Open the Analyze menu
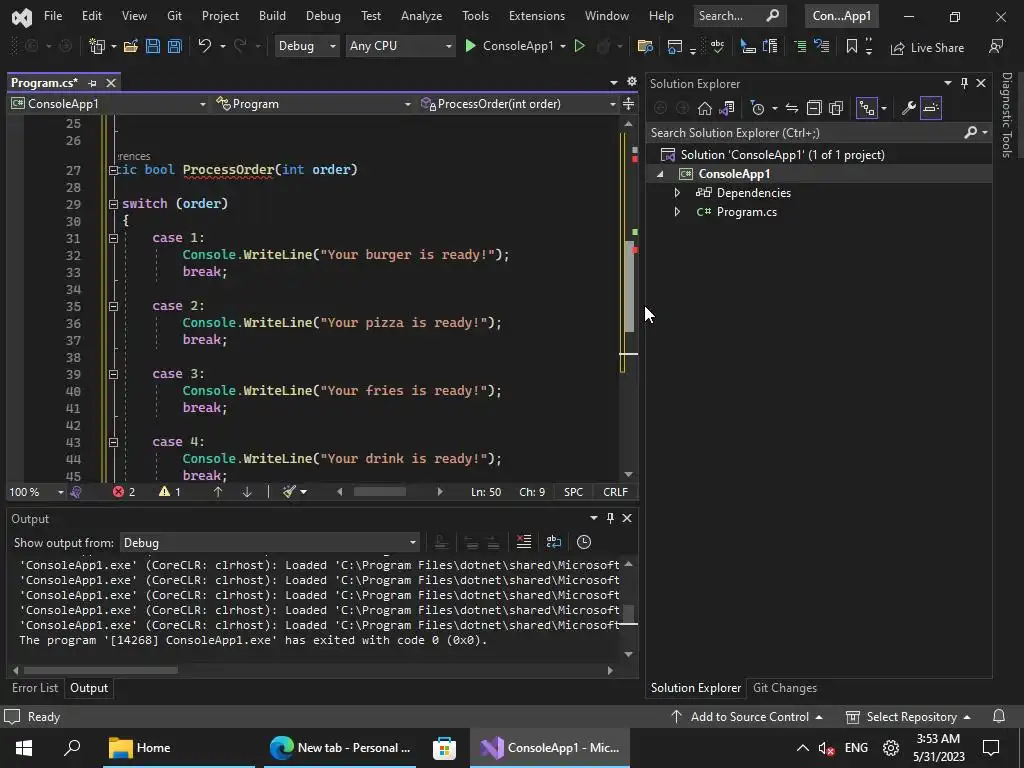Viewport: 1024px width, 768px height. pos(421,16)
